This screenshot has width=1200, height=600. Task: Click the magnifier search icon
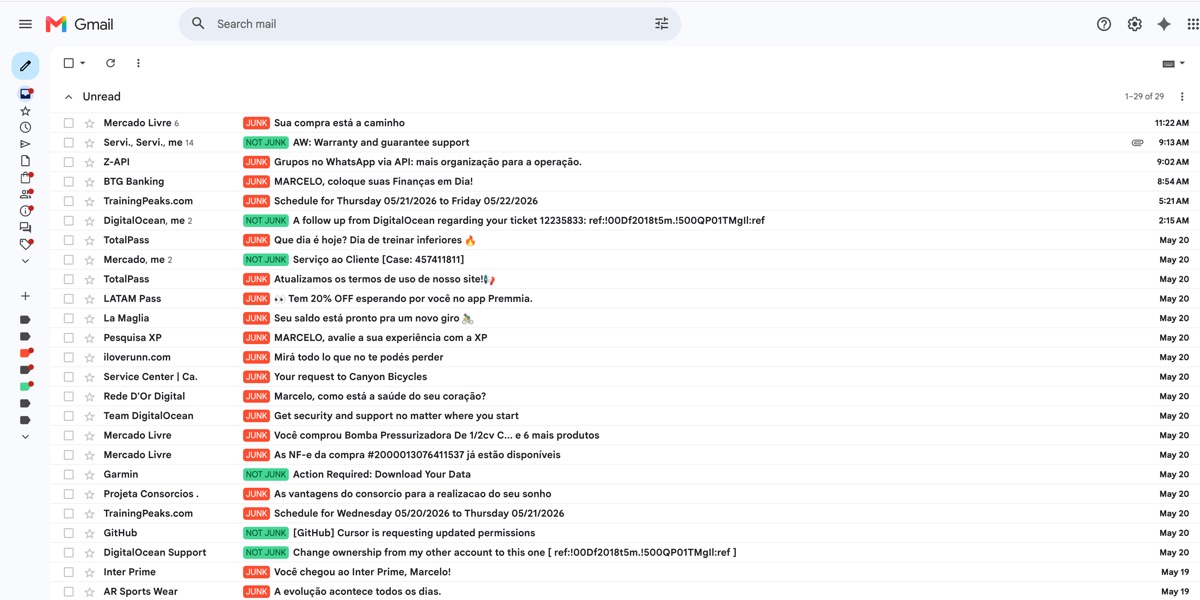pos(198,24)
